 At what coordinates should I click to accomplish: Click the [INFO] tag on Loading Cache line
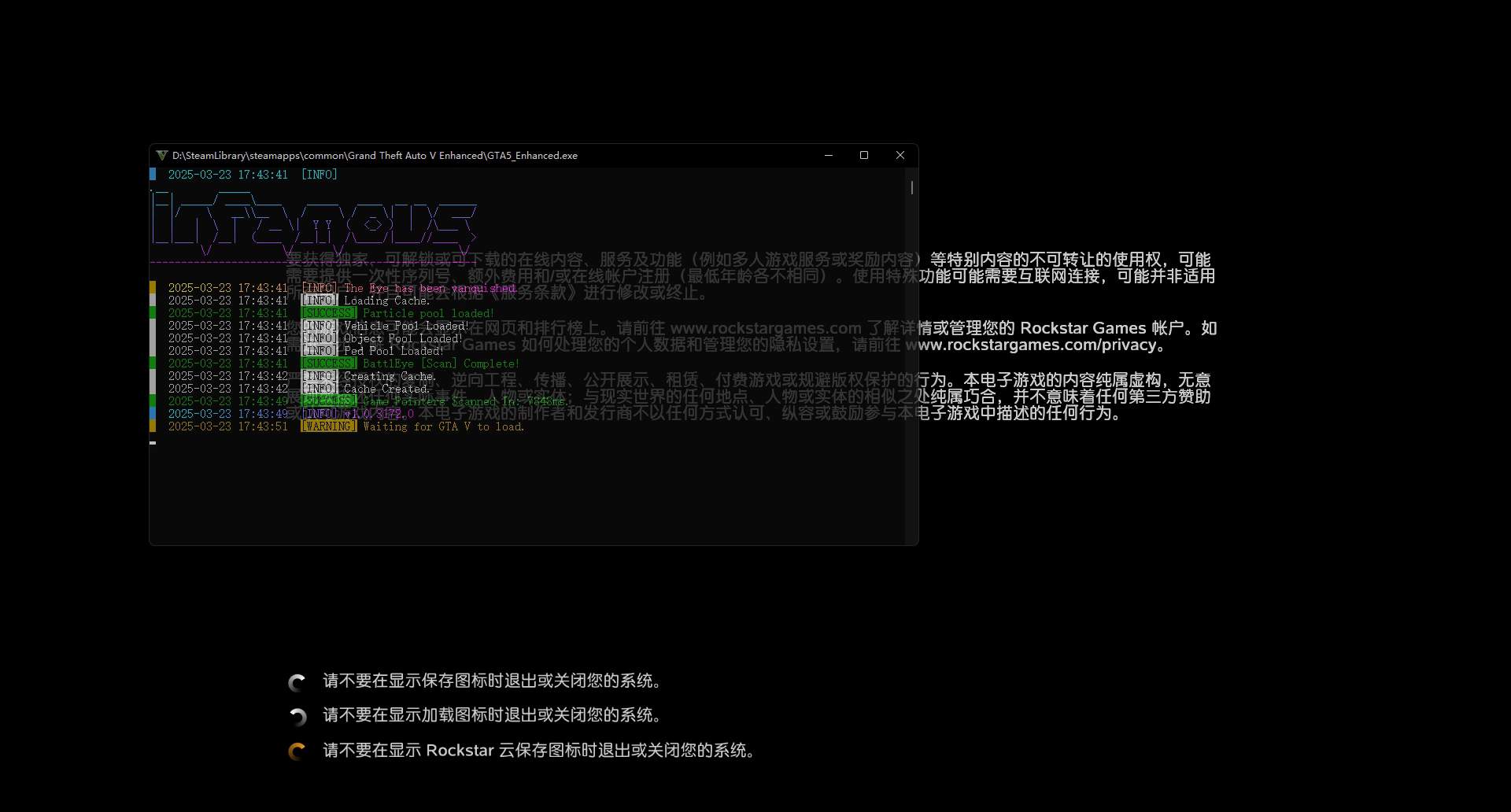pos(320,300)
